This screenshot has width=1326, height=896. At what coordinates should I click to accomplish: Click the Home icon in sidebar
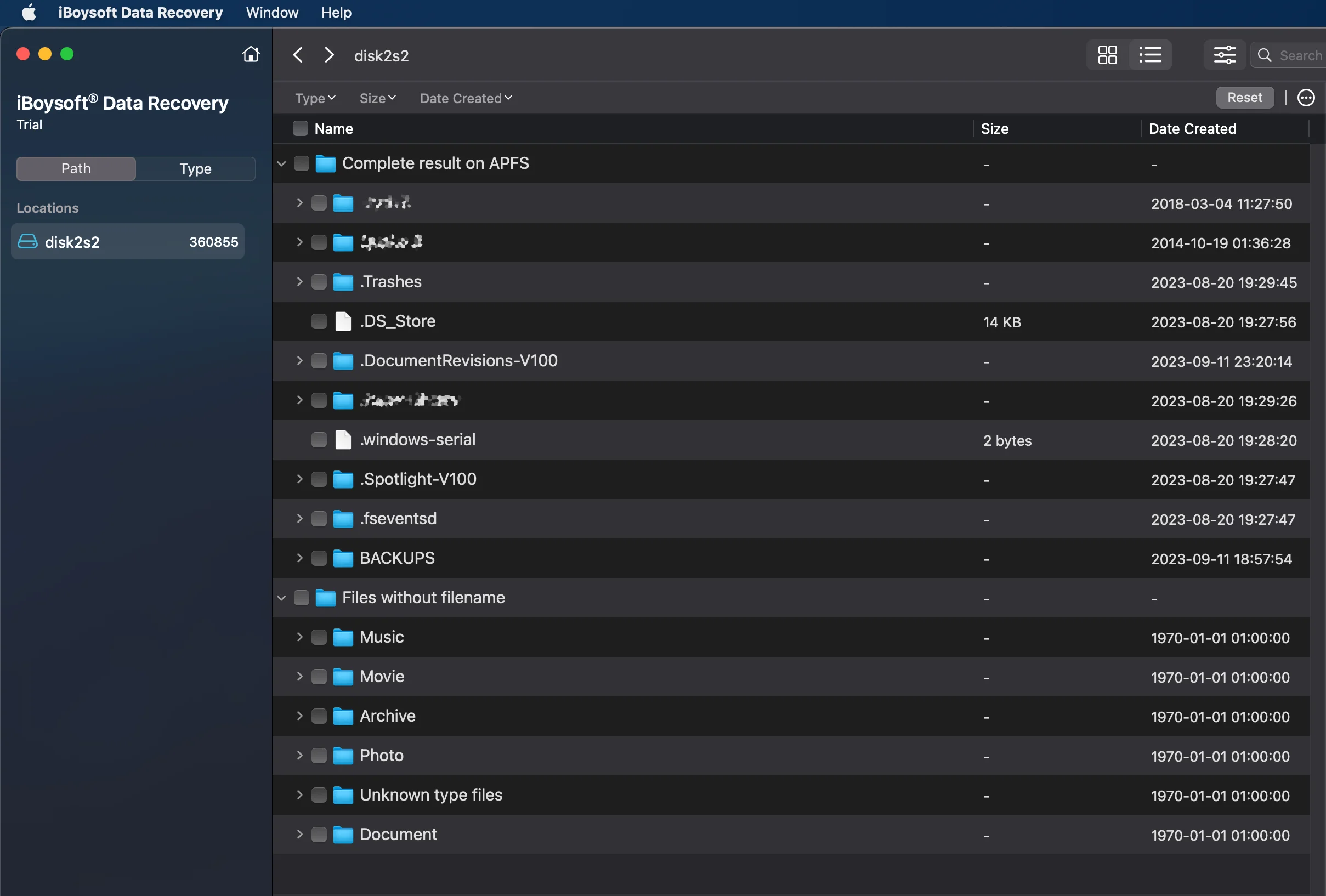tap(251, 54)
